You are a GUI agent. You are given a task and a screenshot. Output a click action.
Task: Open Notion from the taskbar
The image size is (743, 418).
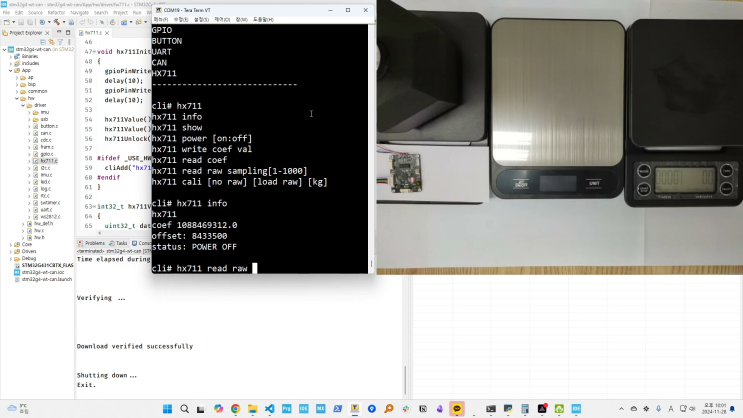click(423, 409)
